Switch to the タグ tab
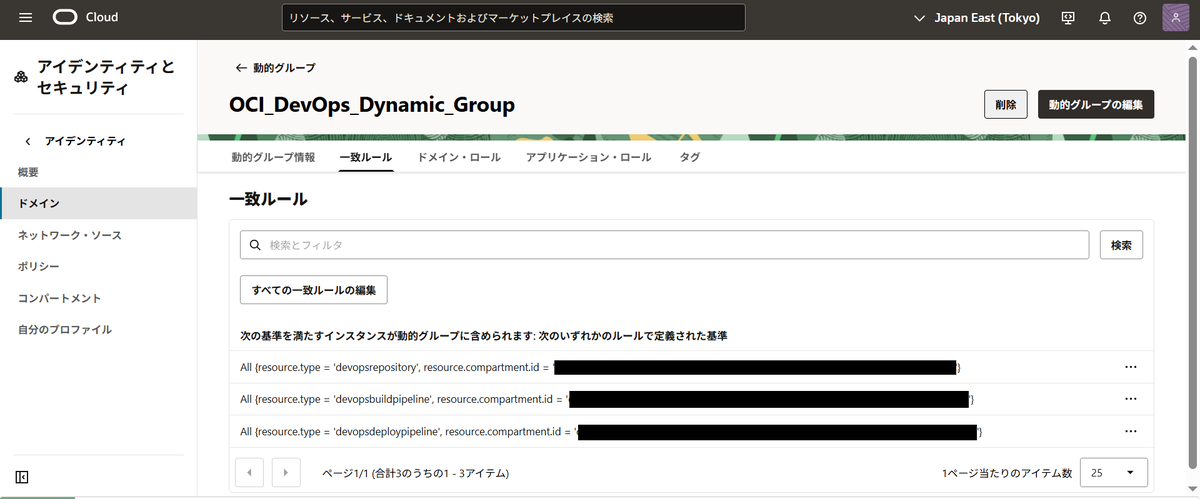Screen dimensions: 1200x499 tap(690, 157)
